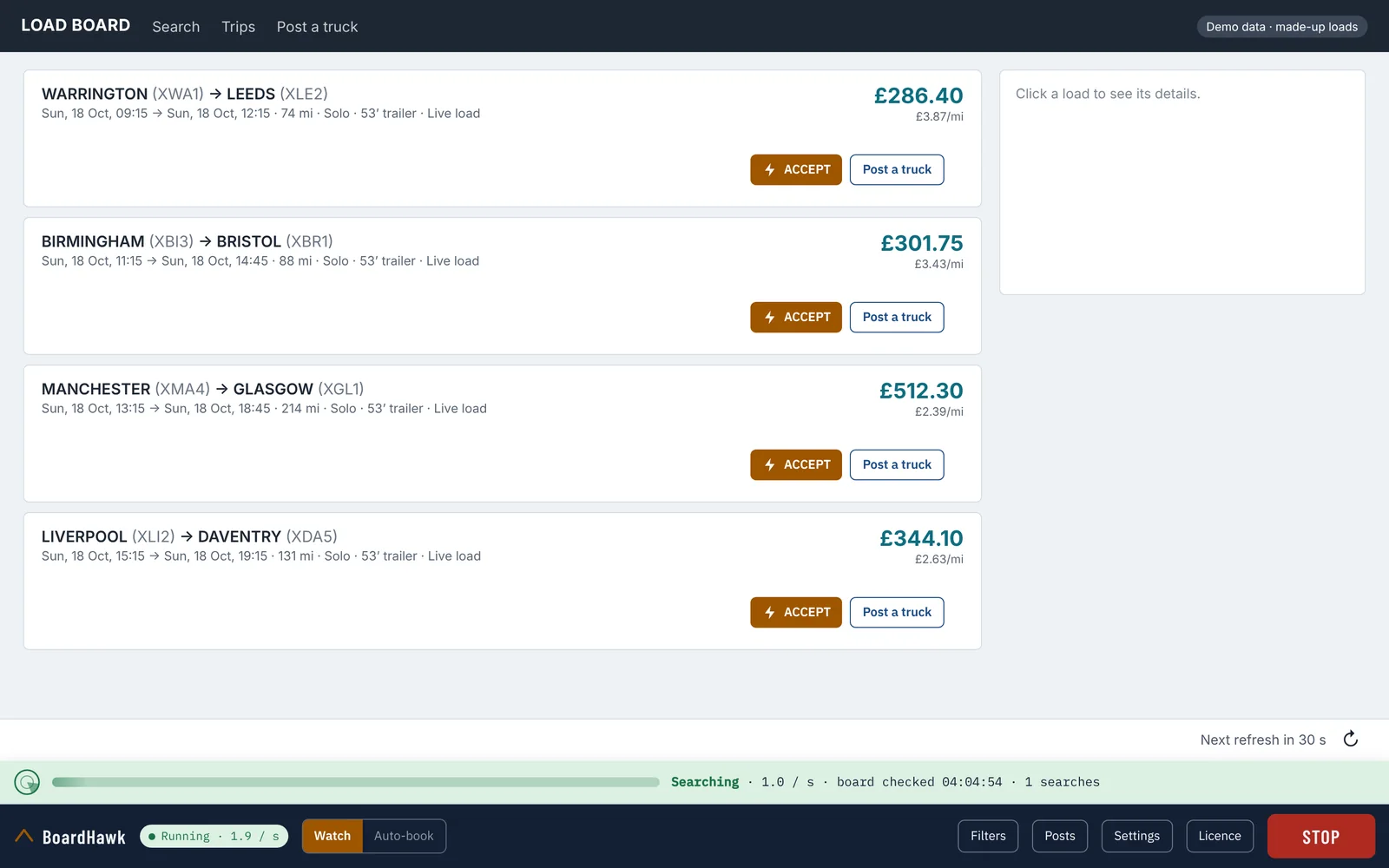
Task: Open the Trips tab
Action: [238, 27]
